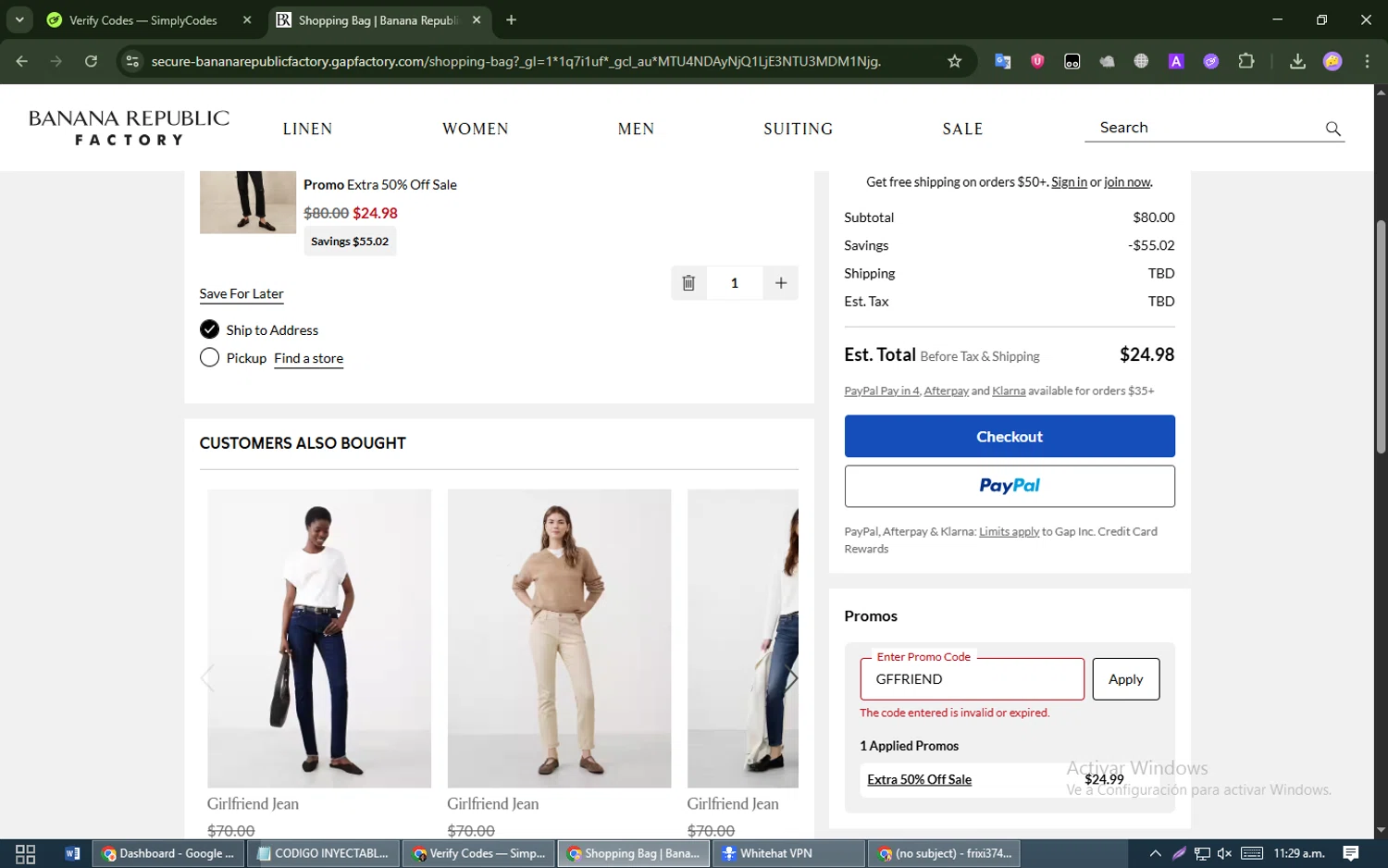Click the trash icon to remove item
This screenshot has height=868, width=1388.
(x=688, y=283)
